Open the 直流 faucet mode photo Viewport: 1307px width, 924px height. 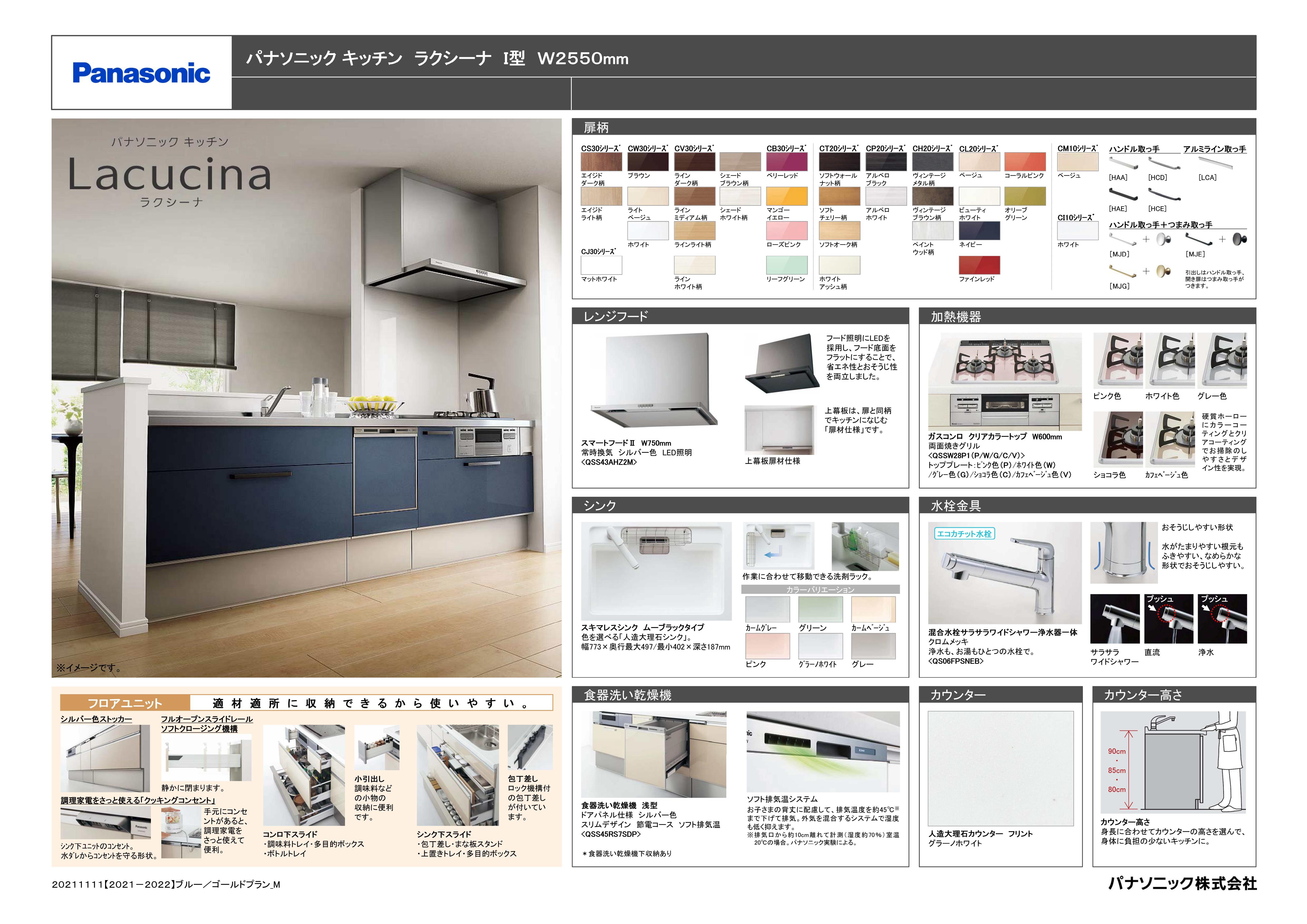click(x=1169, y=619)
